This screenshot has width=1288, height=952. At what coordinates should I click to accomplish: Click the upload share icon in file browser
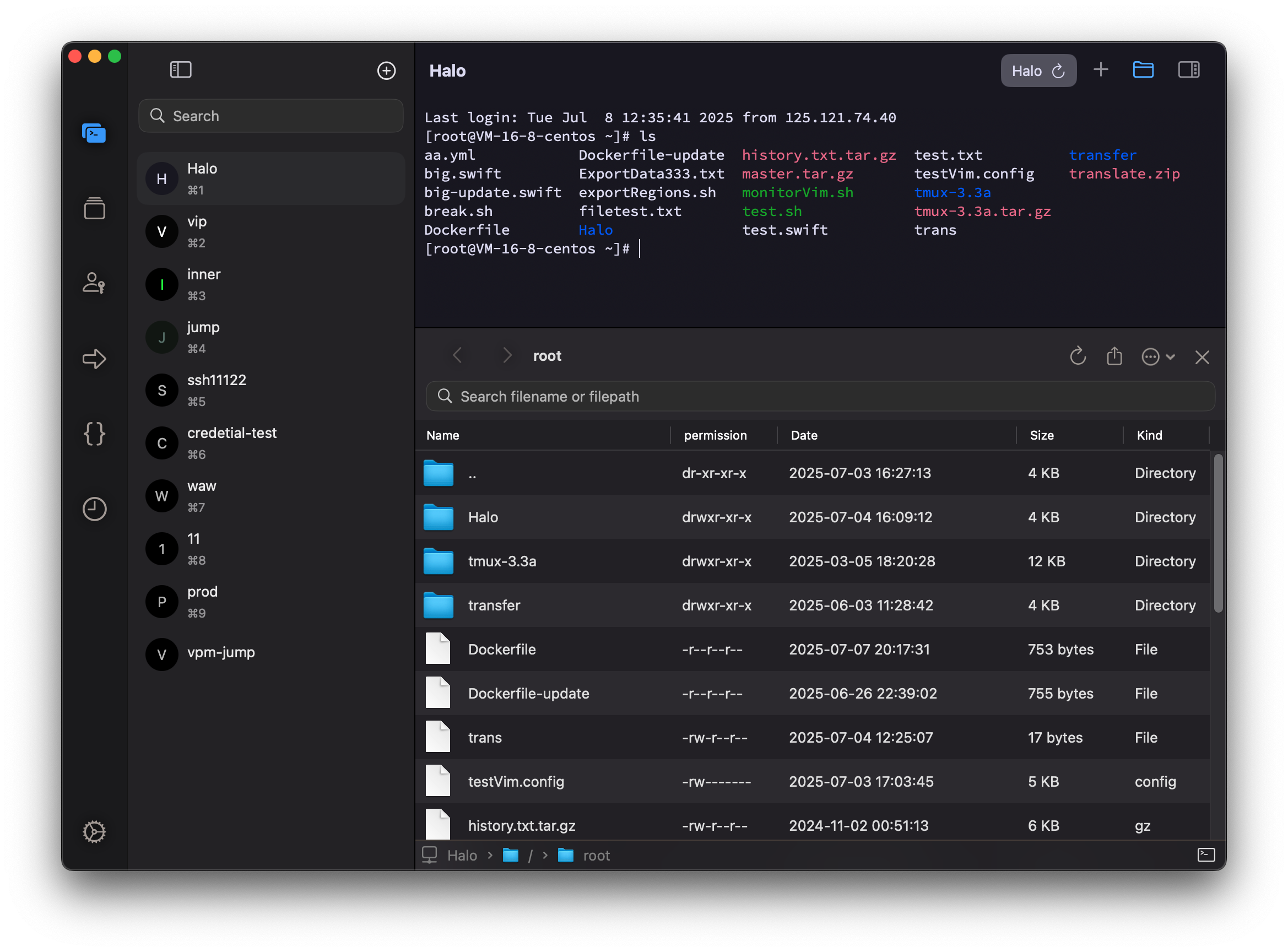coord(1114,356)
